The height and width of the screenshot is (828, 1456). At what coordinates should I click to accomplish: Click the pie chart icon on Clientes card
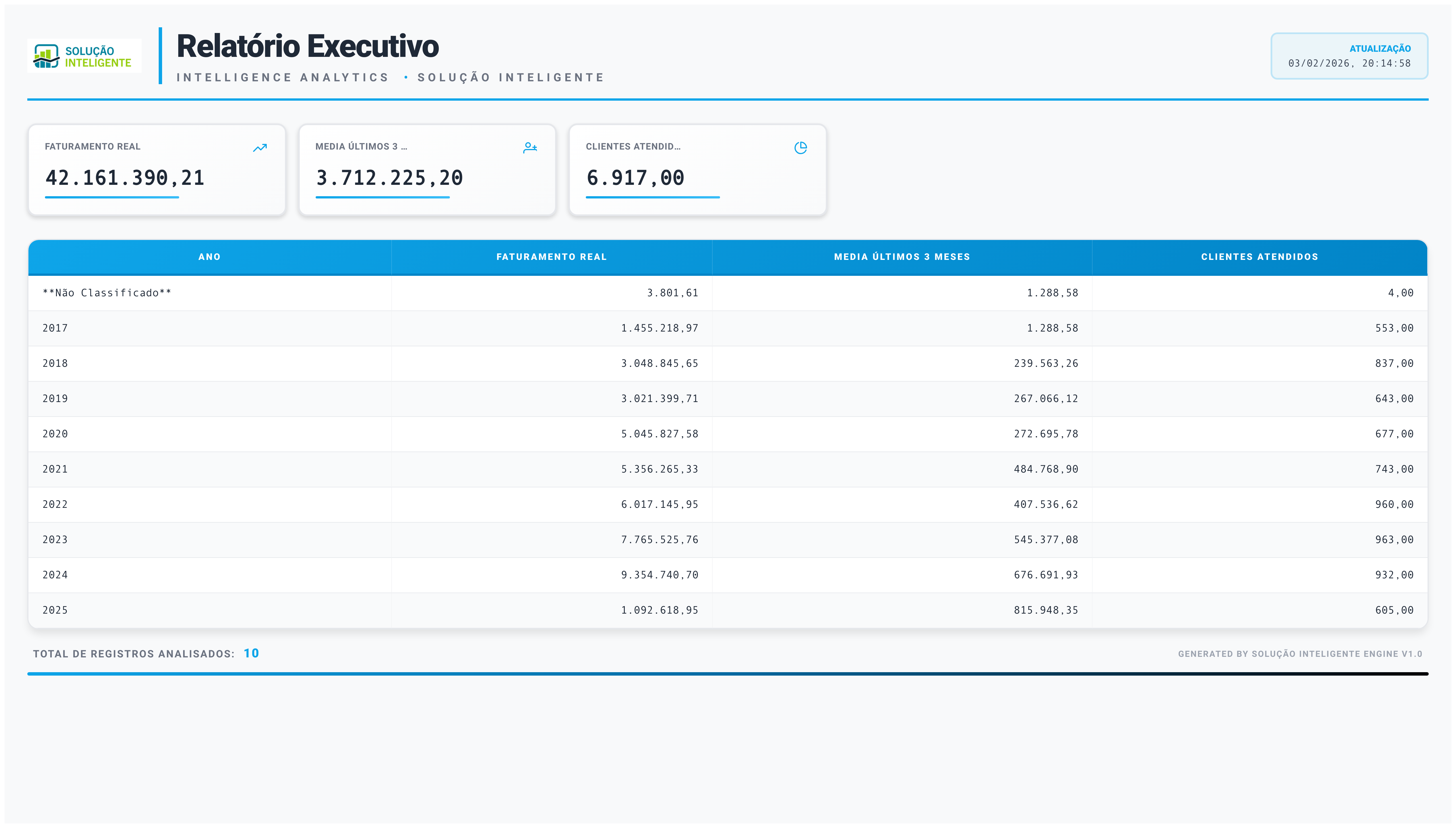[800, 148]
